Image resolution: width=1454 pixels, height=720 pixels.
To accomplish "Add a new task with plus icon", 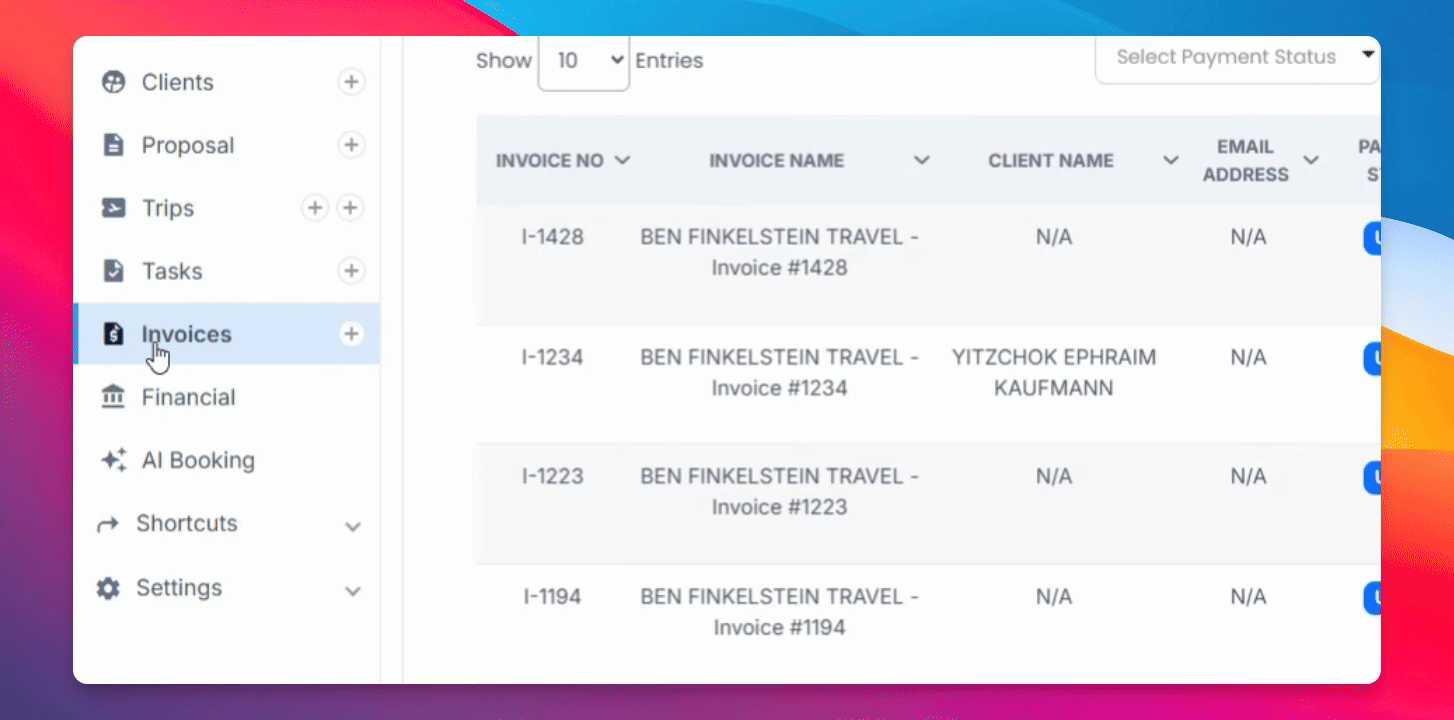I will click(351, 271).
